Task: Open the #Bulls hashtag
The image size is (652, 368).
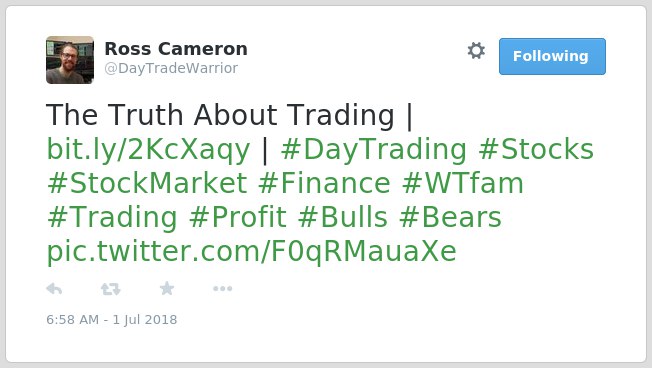Action: (x=343, y=217)
